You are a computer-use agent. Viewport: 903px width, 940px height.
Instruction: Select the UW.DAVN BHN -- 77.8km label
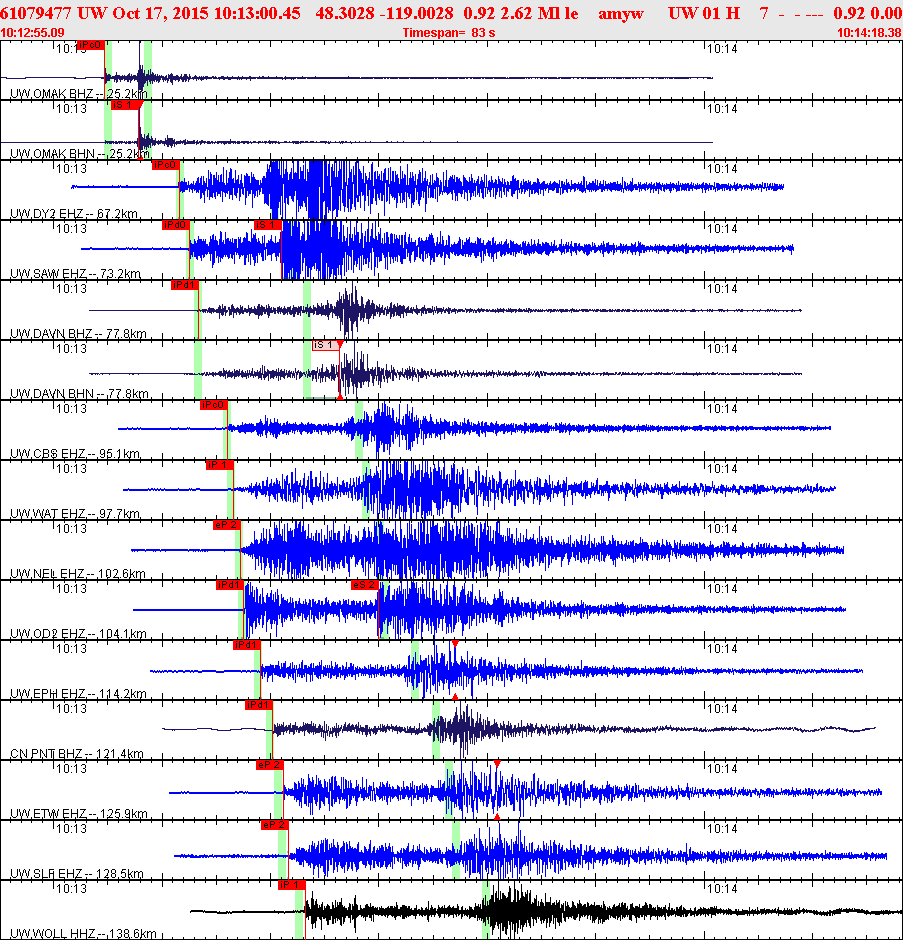79,393
